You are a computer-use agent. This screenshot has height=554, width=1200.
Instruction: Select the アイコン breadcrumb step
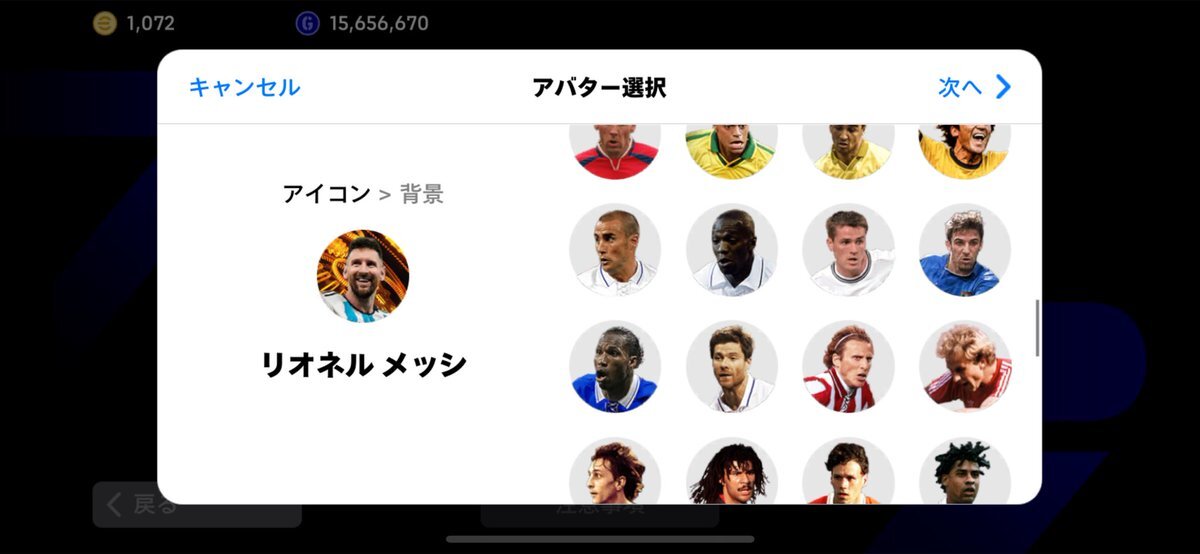tap(326, 194)
